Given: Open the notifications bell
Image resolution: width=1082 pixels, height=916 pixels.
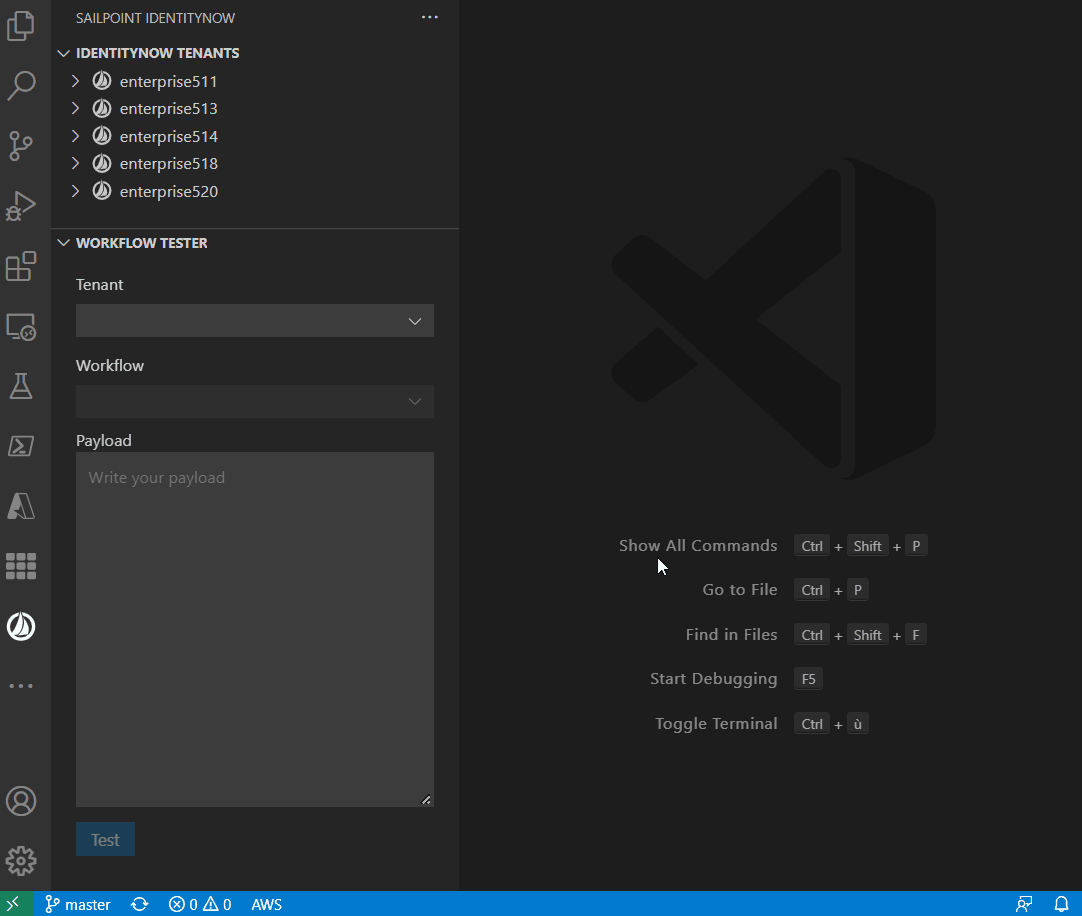Looking at the screenshot, I should pyautogui.click(x=1061, y=904).
